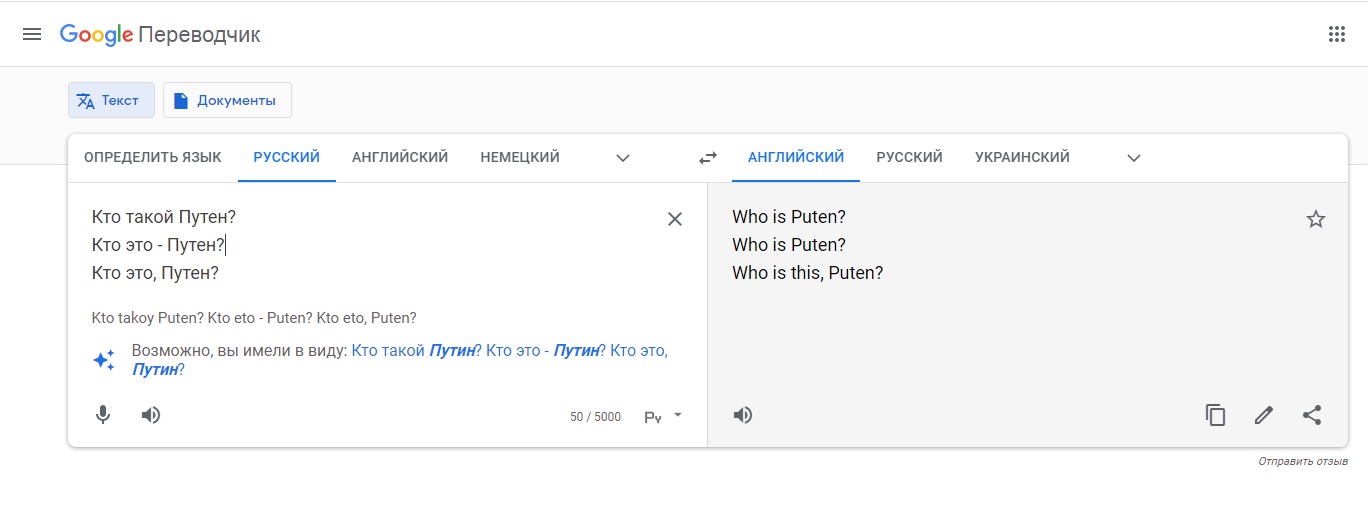
Task: Open input tools dropdown arrow
Action: tap(678, 415)
